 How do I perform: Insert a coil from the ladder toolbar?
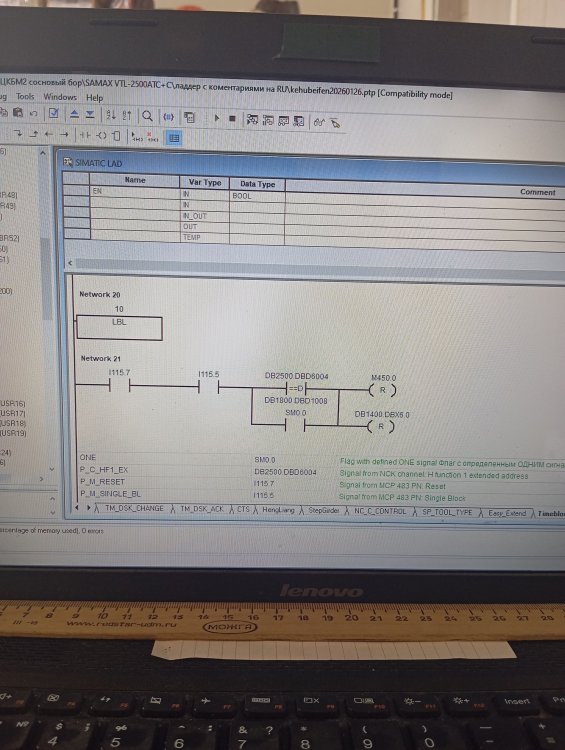[101, 136]
